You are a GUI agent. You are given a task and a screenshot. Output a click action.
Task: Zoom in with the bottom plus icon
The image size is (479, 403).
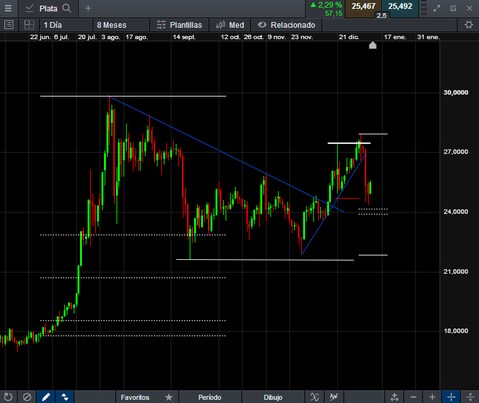coord(432,397)
